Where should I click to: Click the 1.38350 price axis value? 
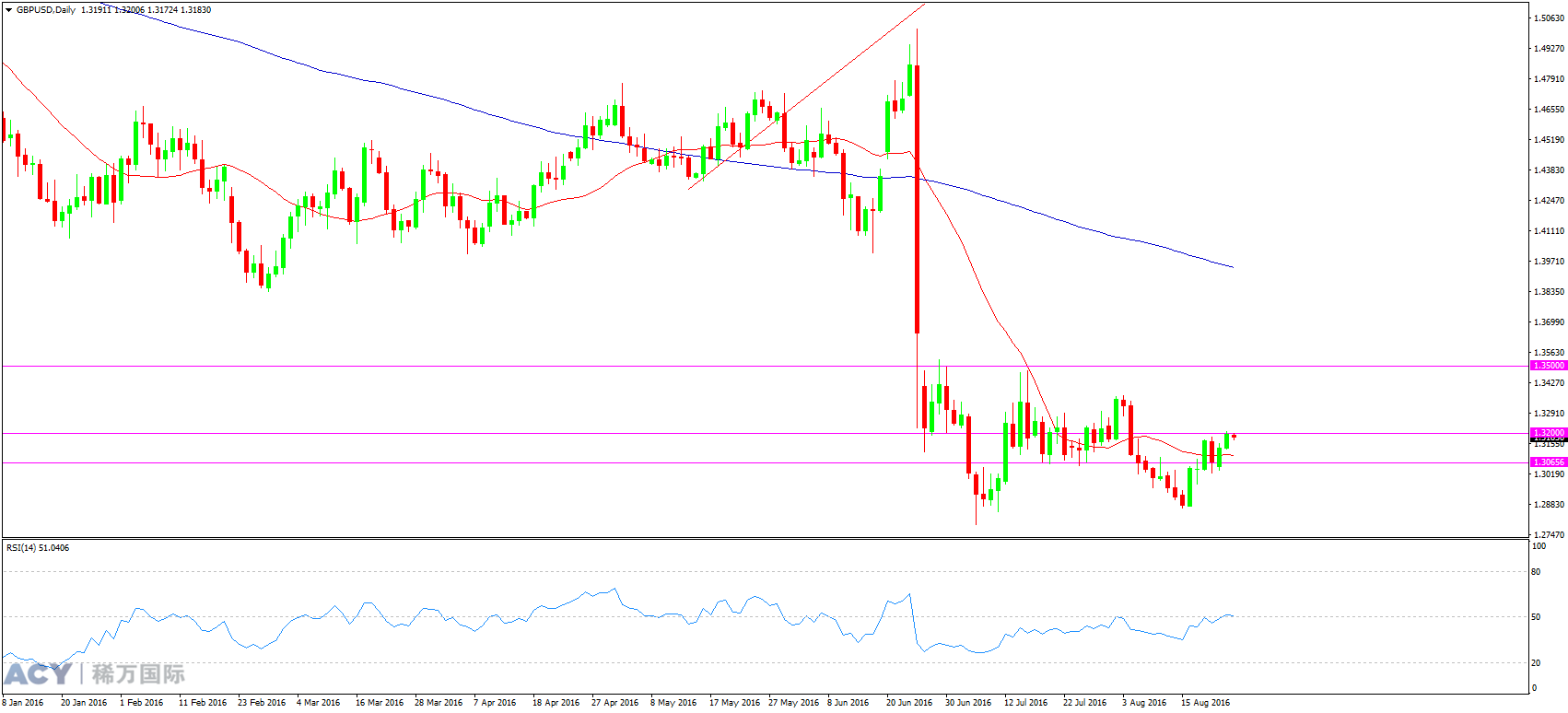click(x=1549, y=291)
